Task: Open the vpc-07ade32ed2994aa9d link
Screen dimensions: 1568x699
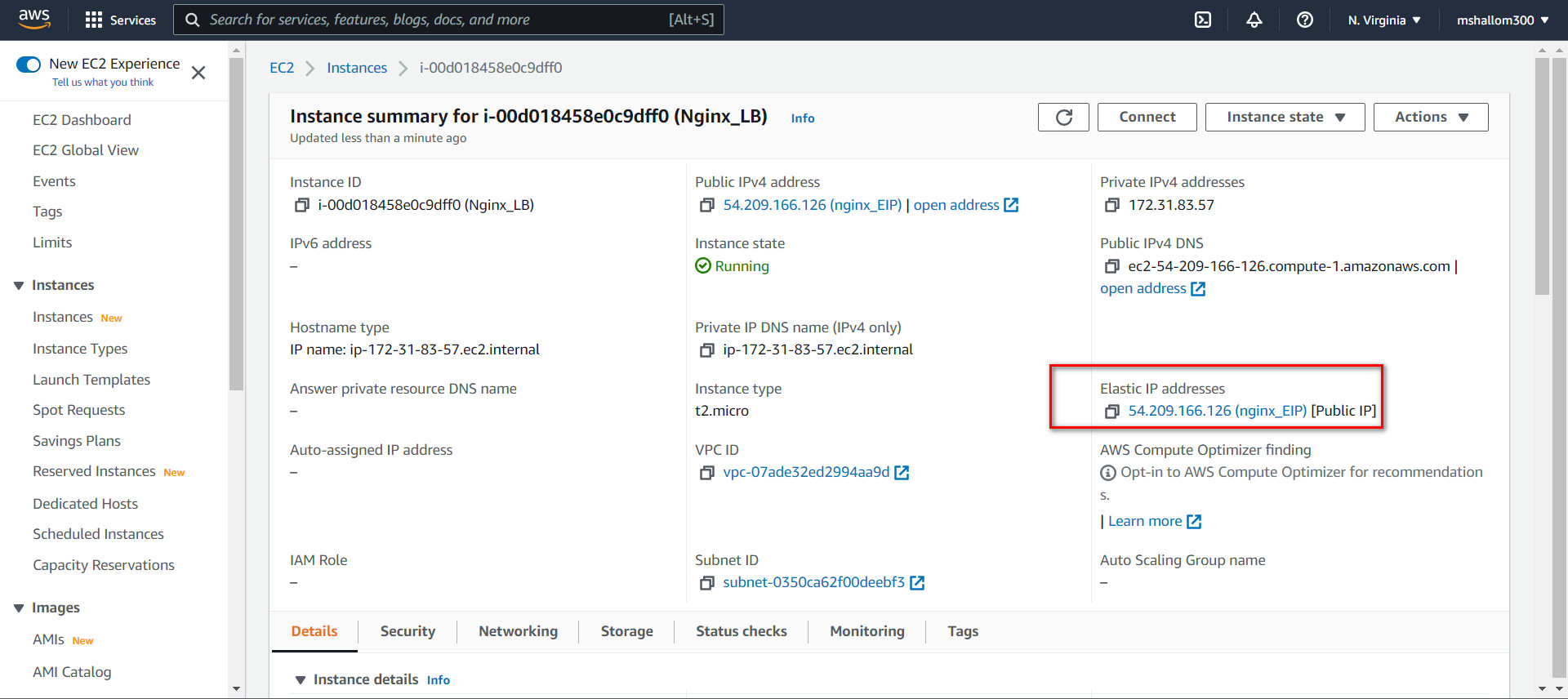Action: tap(806, 472)
